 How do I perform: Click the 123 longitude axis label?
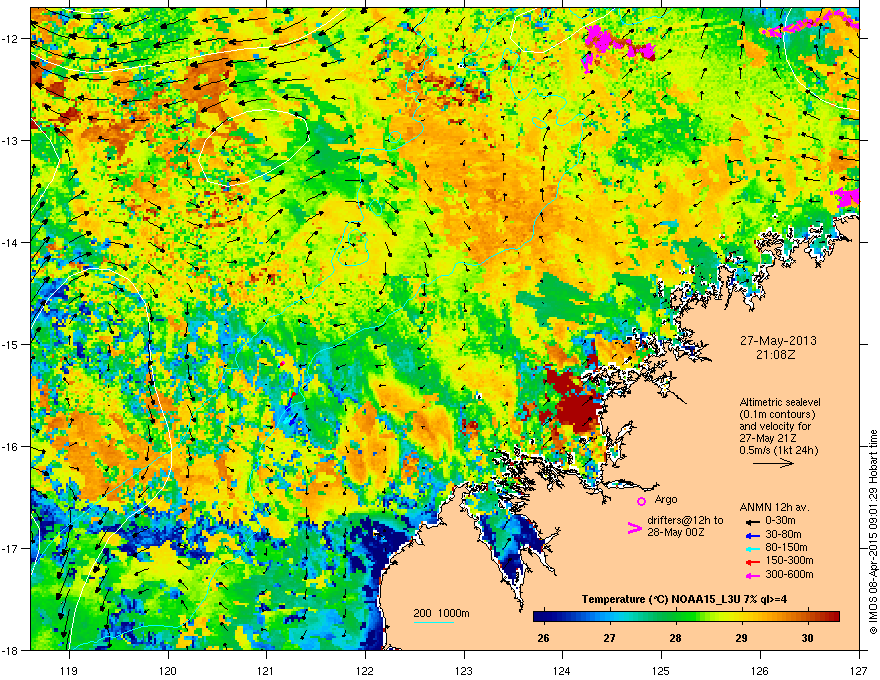pyautogui.click(x=464, y=670)
